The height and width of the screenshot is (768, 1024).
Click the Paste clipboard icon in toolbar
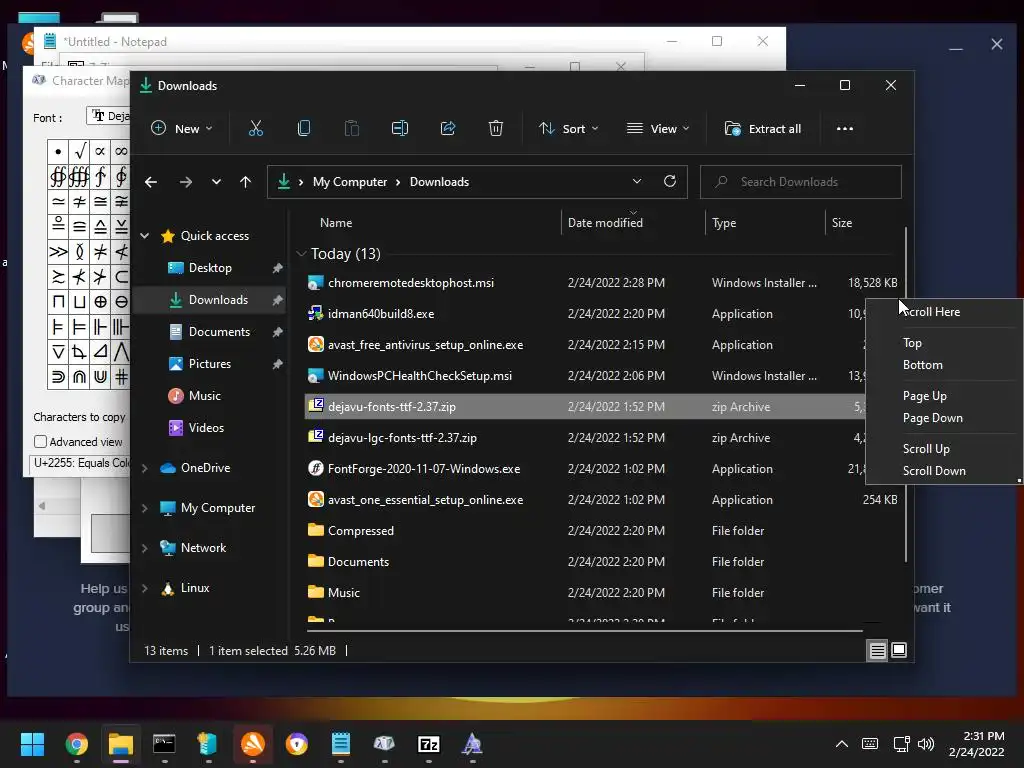(351, 129)
